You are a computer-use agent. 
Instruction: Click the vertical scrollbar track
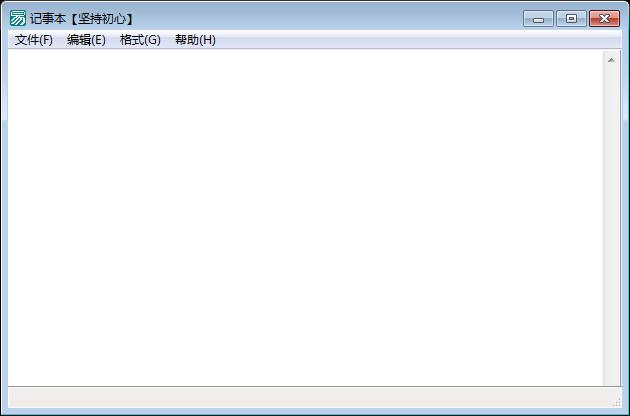click(x=611, y=227)
